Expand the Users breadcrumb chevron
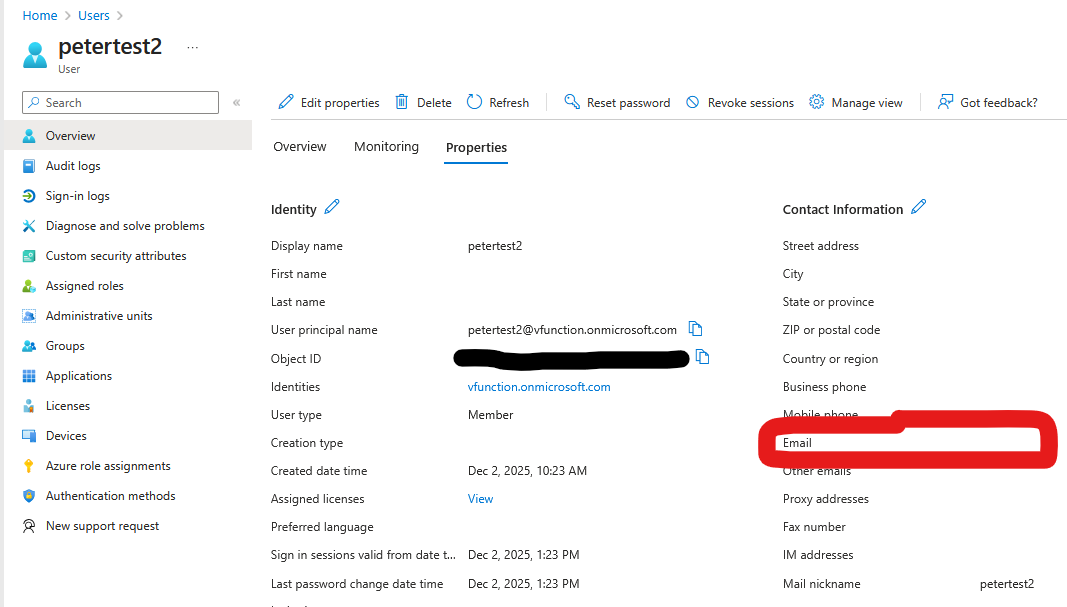1067x607 pixels. 119,15
